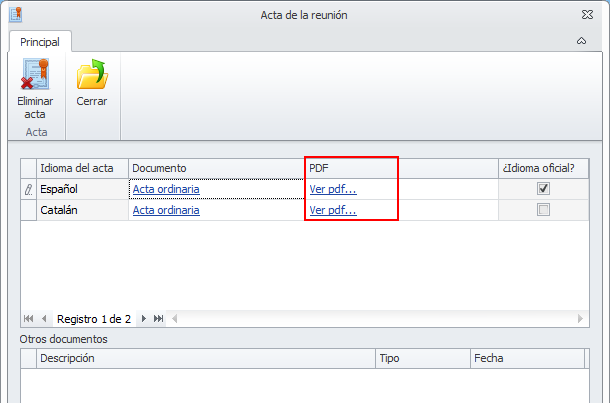The height and width of the screenshot is (403, 610).
Task: Click the app icon in title bar
Action: pos(14,15)
